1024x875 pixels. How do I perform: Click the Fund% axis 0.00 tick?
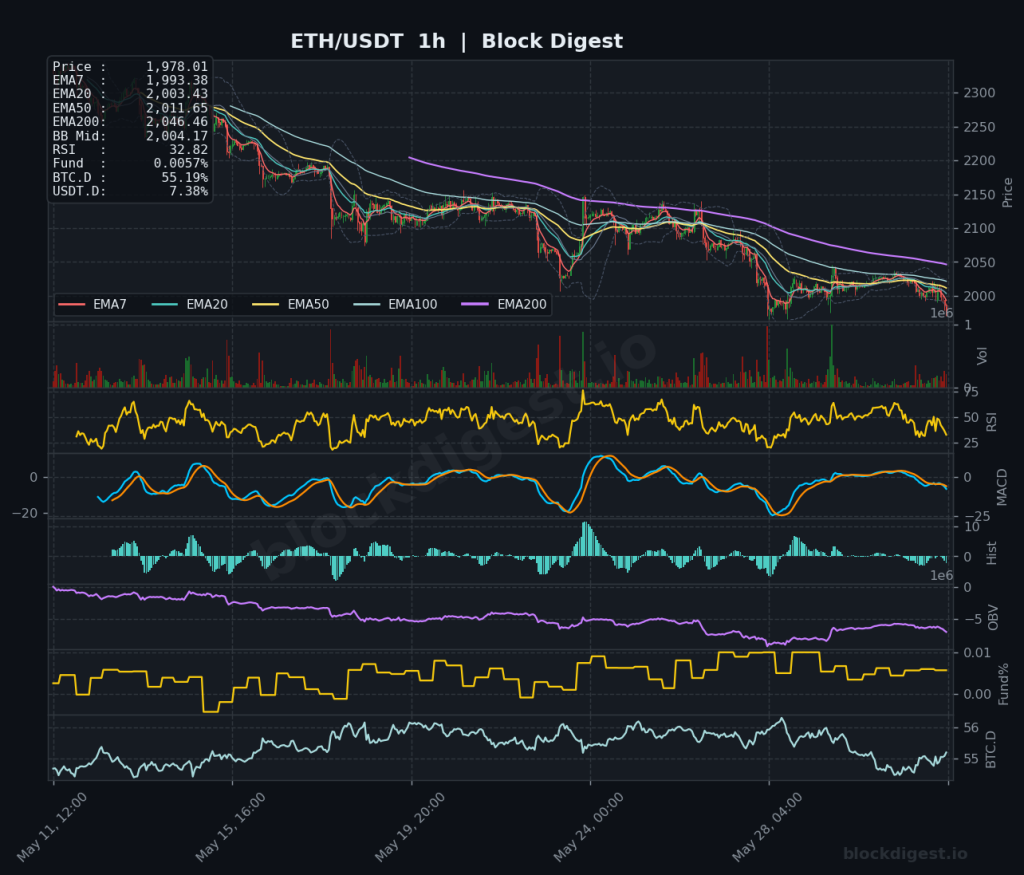977,694
